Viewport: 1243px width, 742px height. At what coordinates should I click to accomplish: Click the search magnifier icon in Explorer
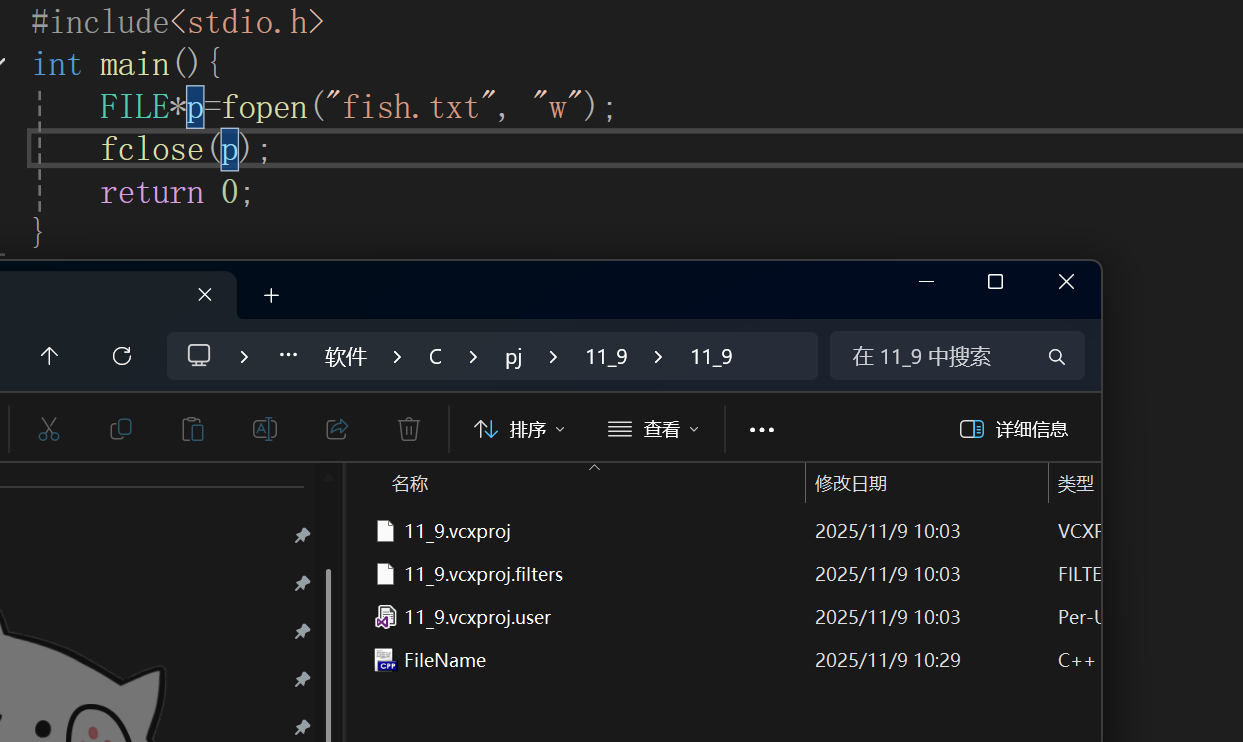point(1056,357)
